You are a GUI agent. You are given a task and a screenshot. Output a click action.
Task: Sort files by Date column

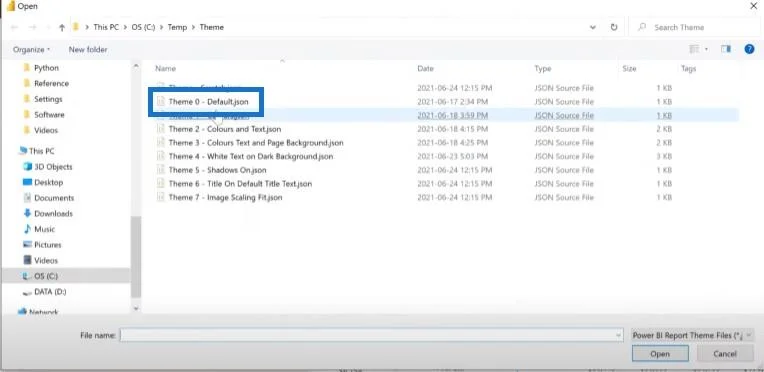point(425,69)
